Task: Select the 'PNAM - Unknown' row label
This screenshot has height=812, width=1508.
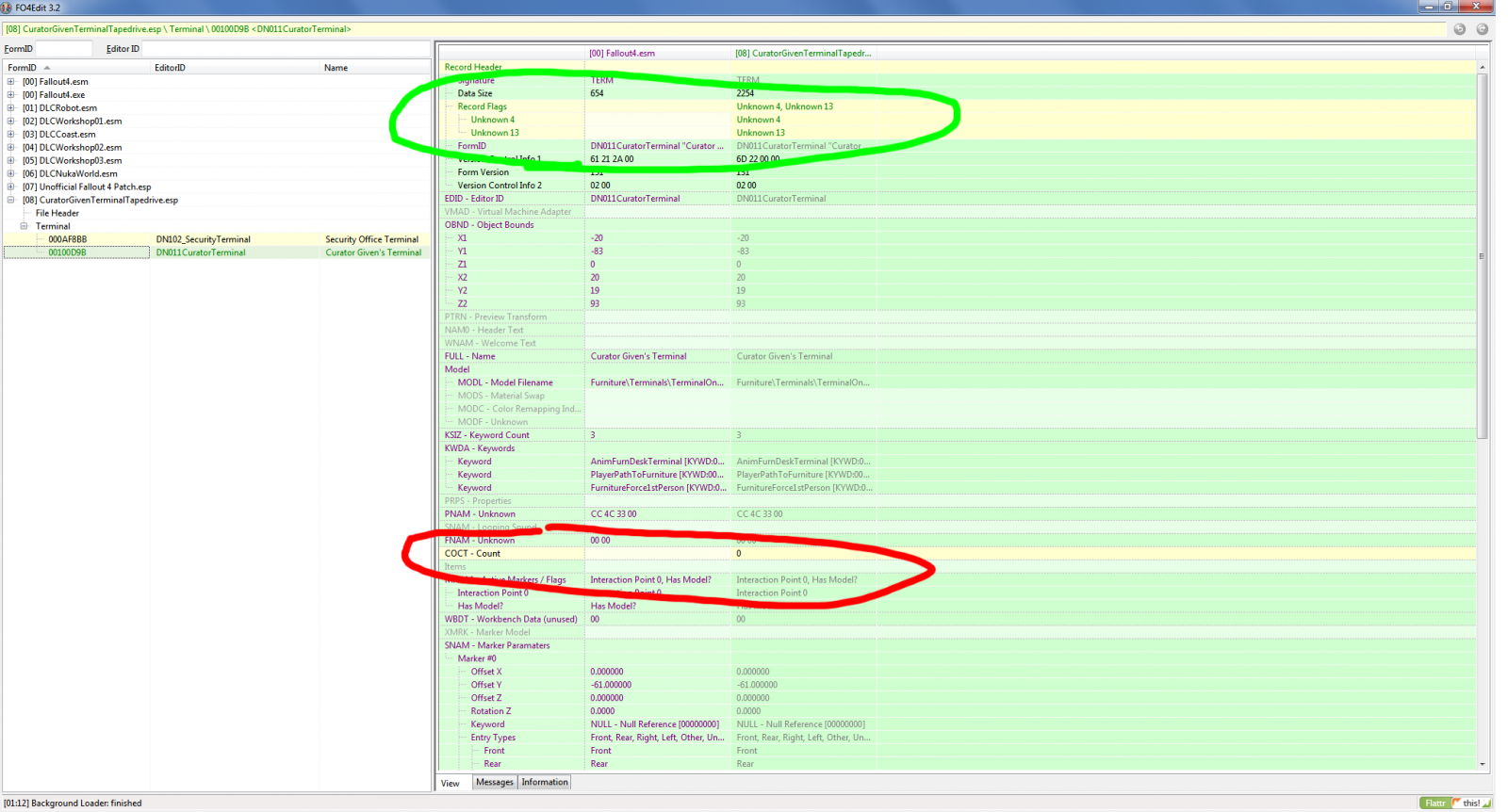Action: (480, 514)
